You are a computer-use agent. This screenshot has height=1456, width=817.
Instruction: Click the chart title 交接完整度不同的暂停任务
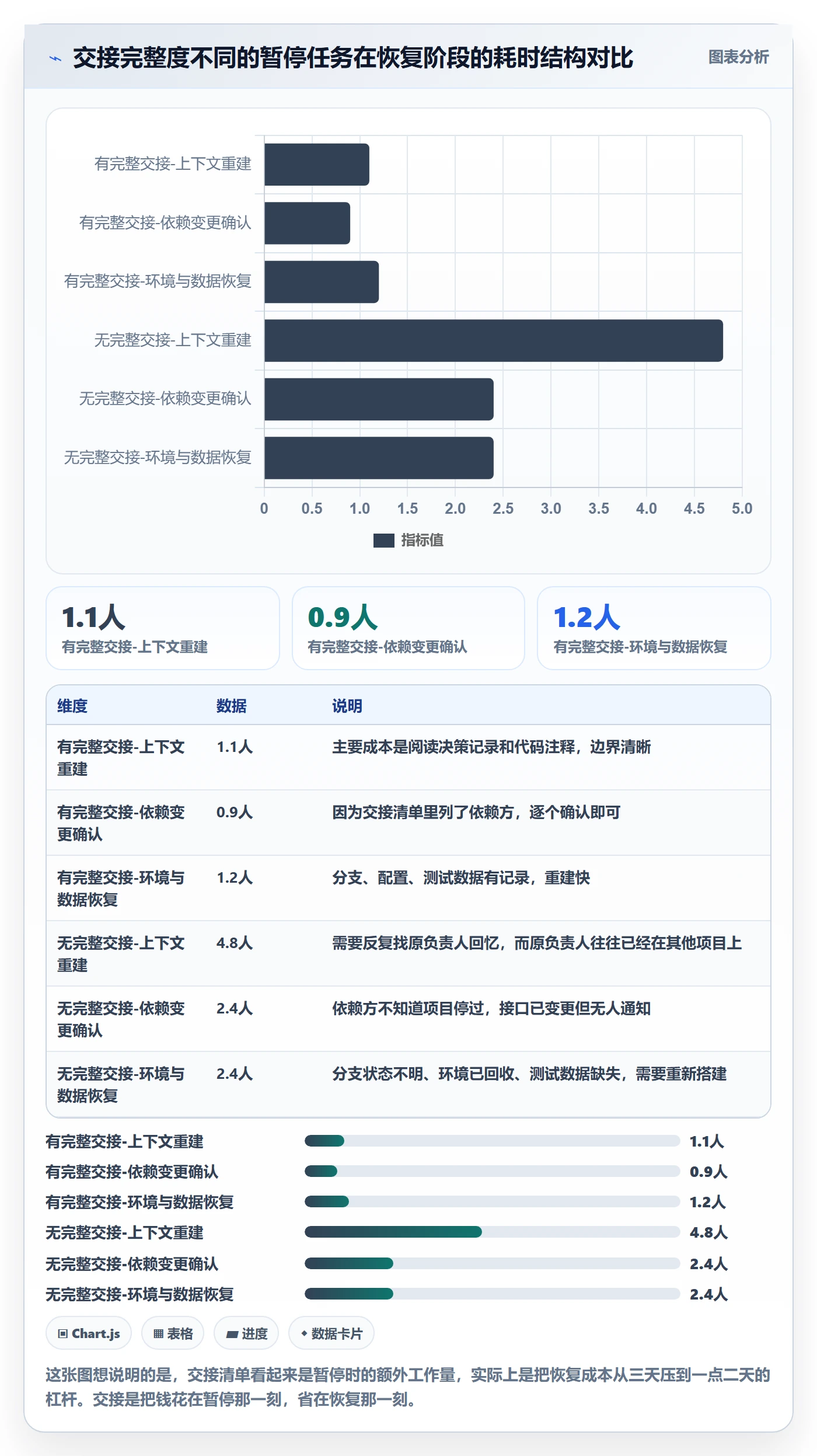tap(353, 58)
